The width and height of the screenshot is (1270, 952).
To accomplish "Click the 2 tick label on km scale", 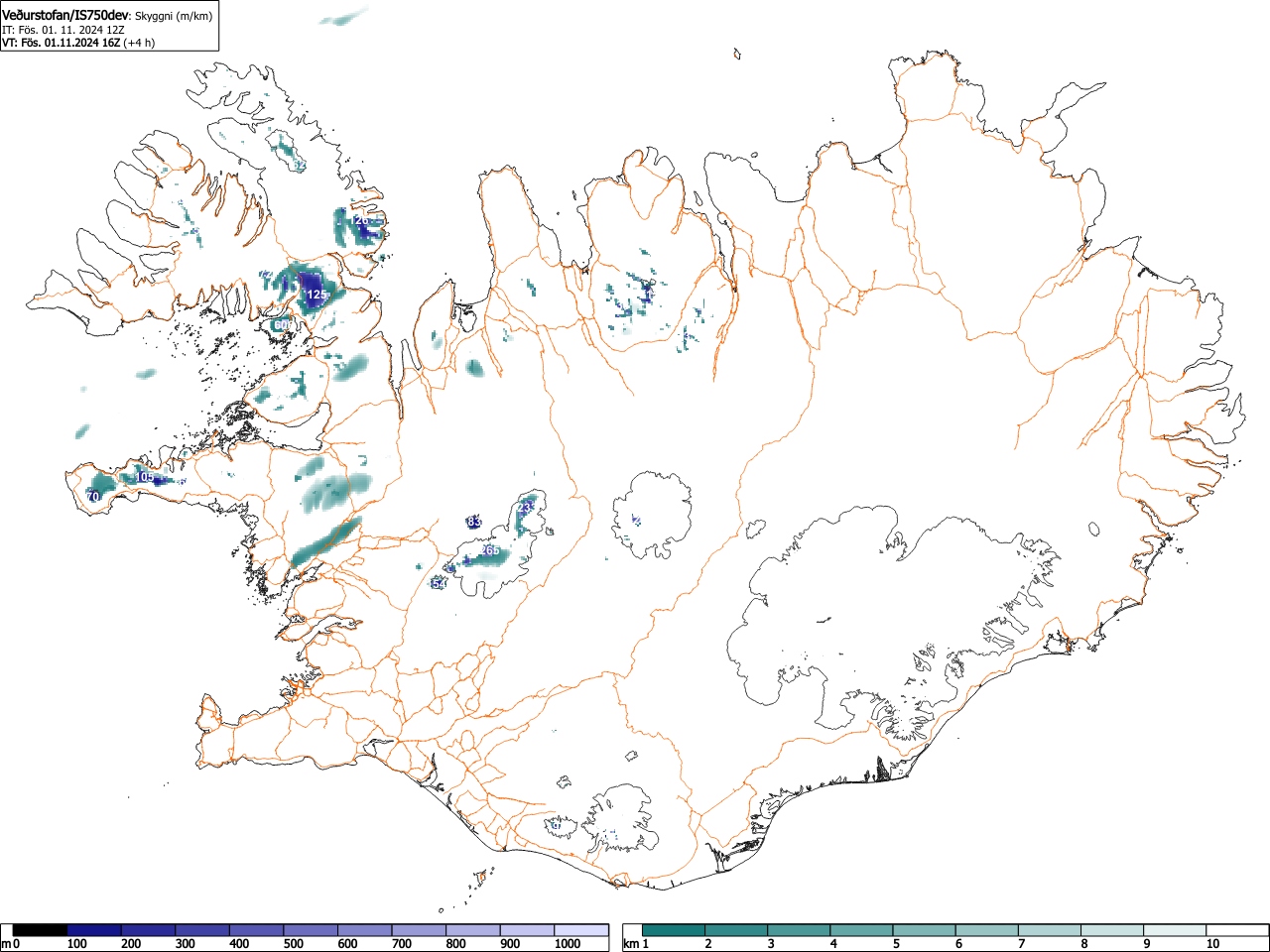I will (x=708, y=945).
